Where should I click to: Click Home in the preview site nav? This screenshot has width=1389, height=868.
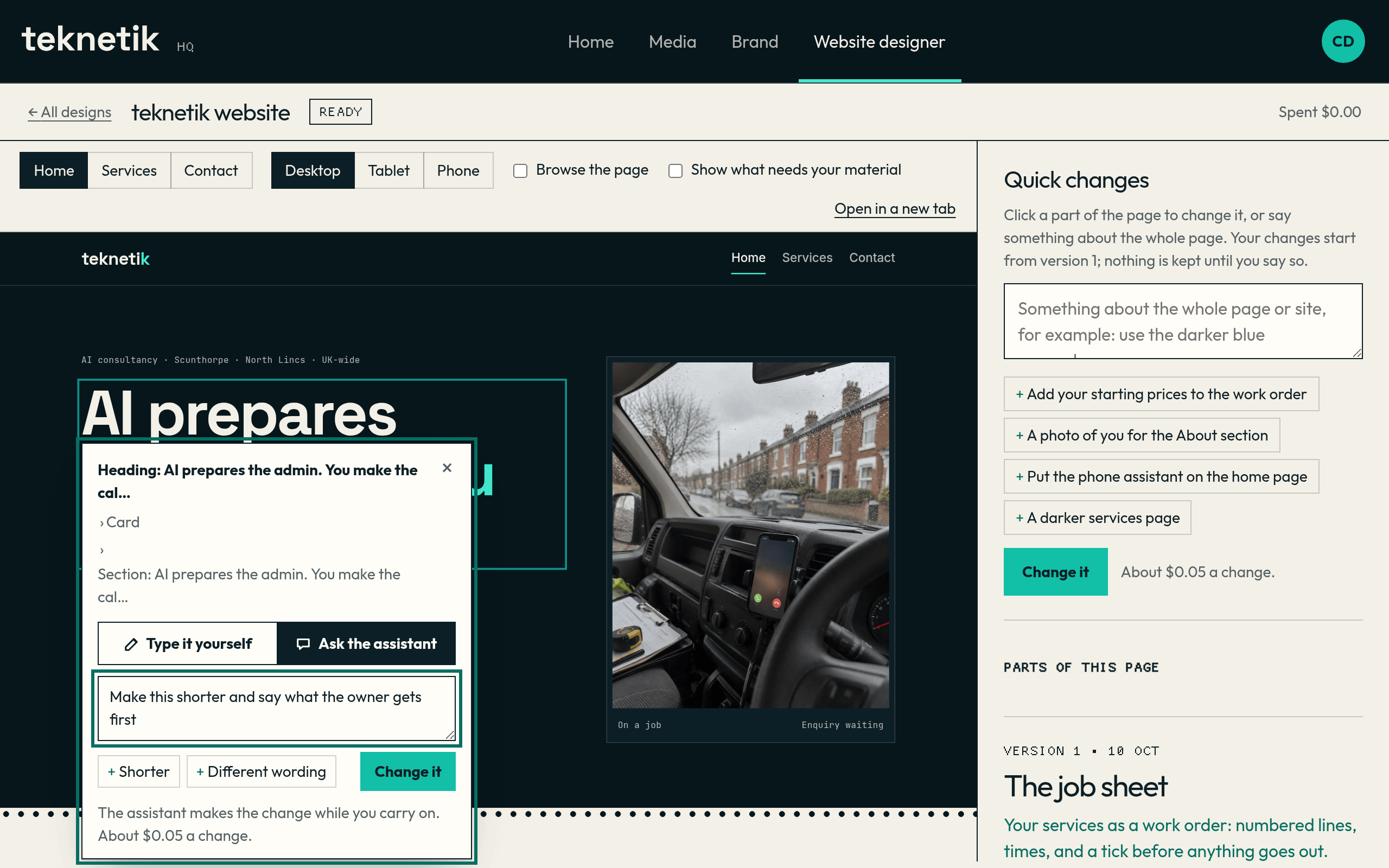[x=748, y=258]
